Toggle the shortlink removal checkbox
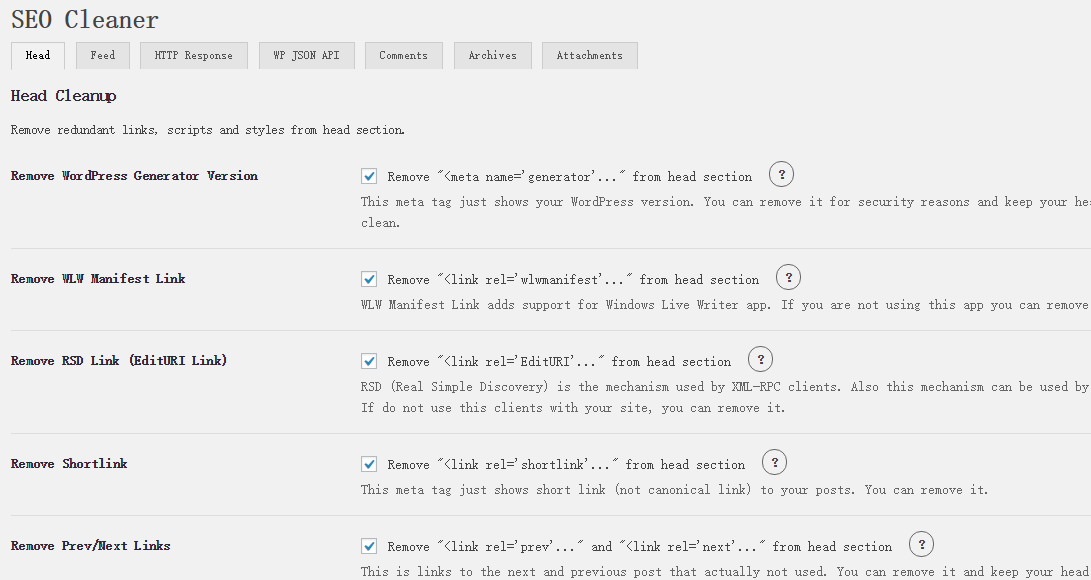 click(x=369, y=464)
